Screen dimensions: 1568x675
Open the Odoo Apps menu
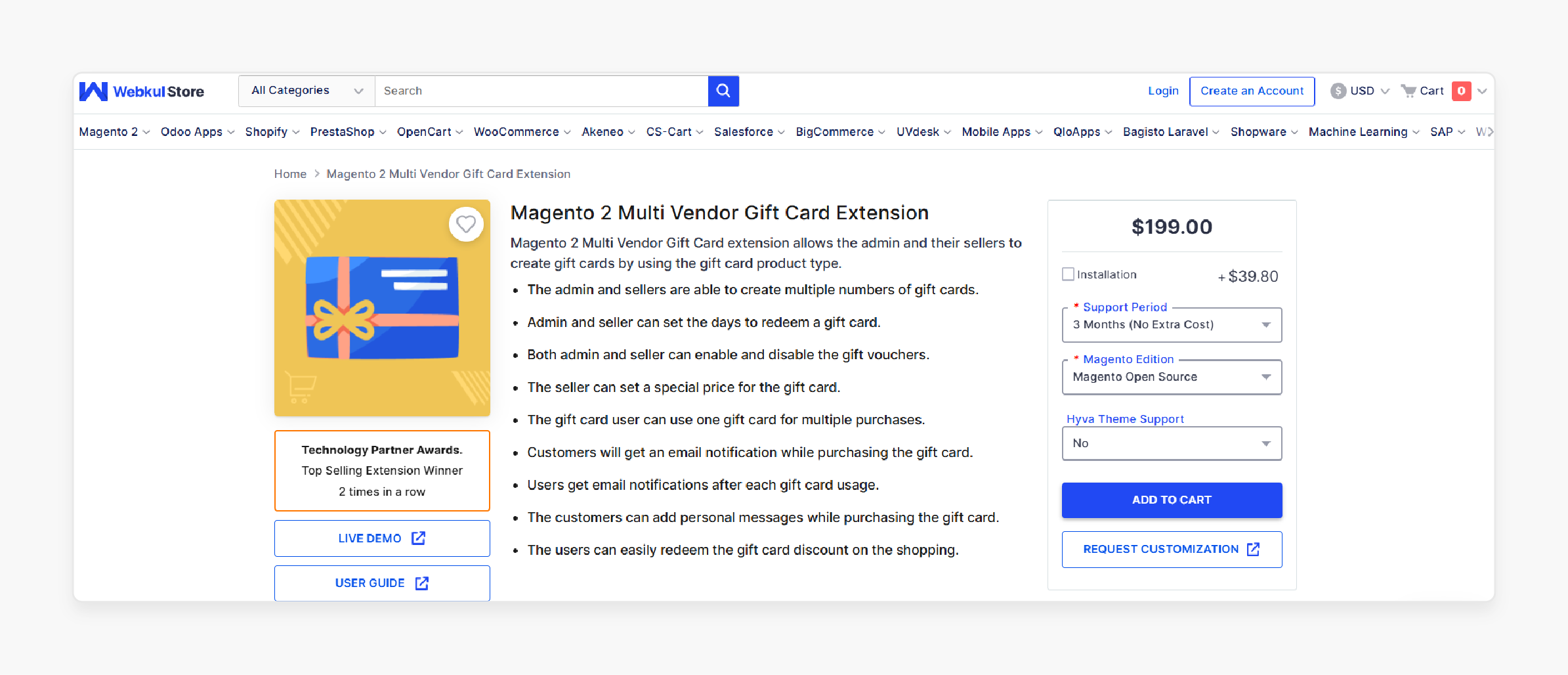click(x=198, y=132)
